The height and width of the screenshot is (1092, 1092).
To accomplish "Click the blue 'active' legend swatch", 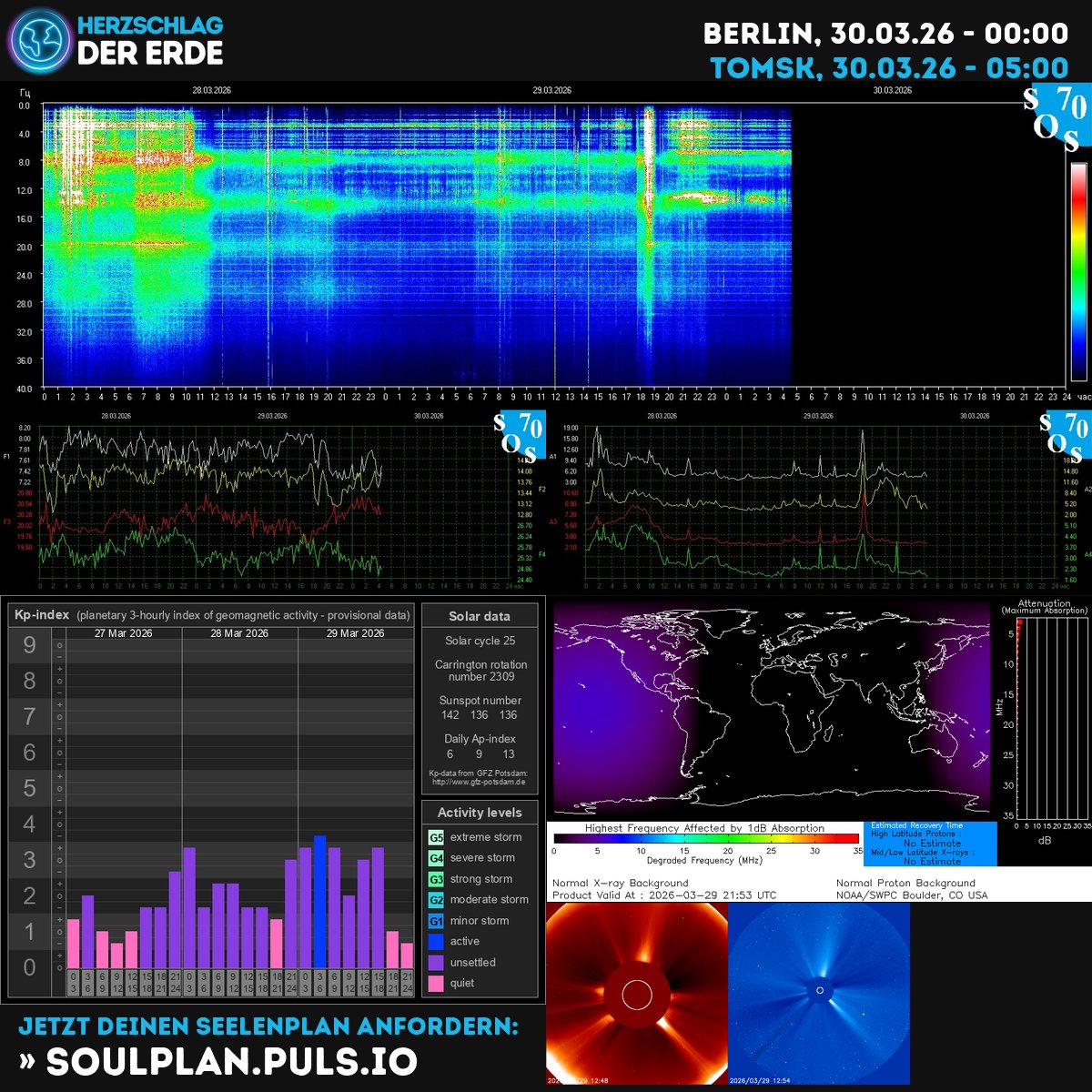I will tap(437, 942).
